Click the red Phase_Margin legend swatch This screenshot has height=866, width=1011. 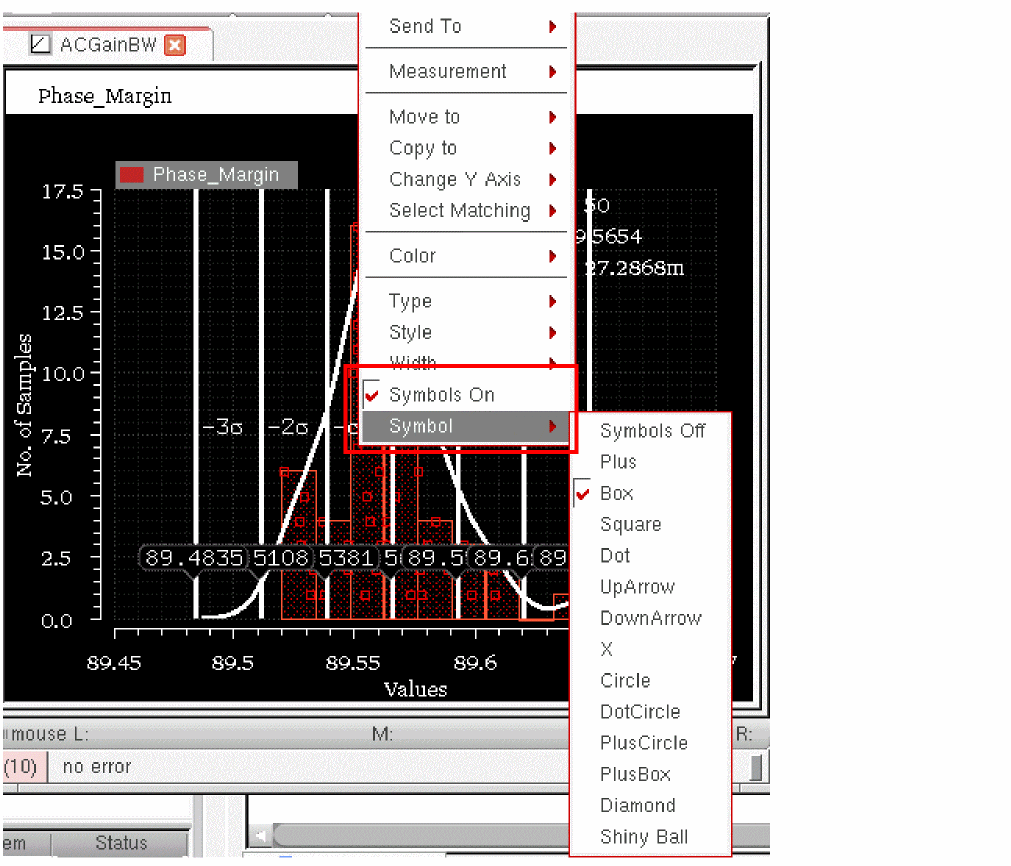pos(131,175)
